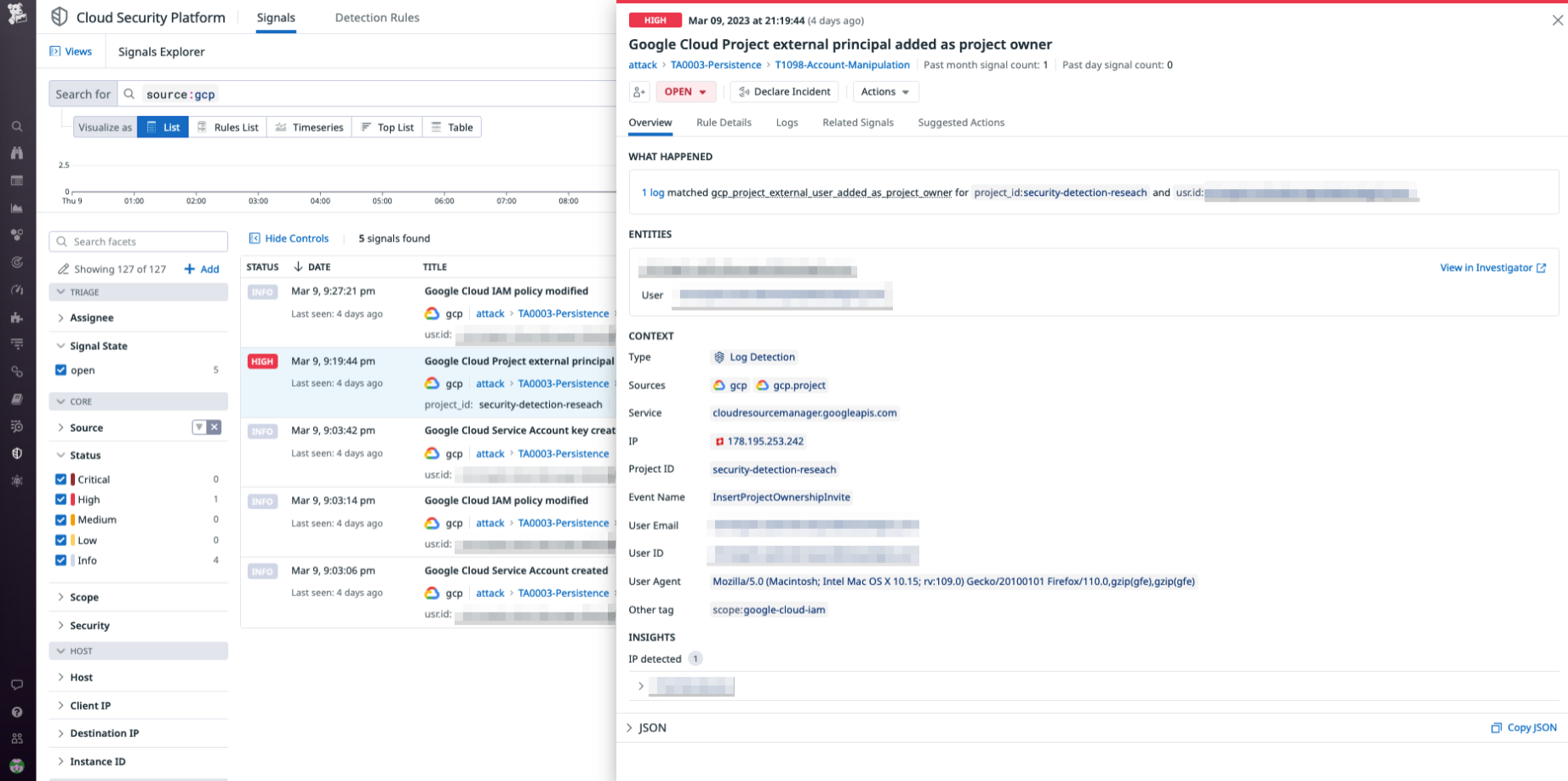Open the View in Investigator link
This screenshot has width=1568, height=781.
click(1487, 267)
